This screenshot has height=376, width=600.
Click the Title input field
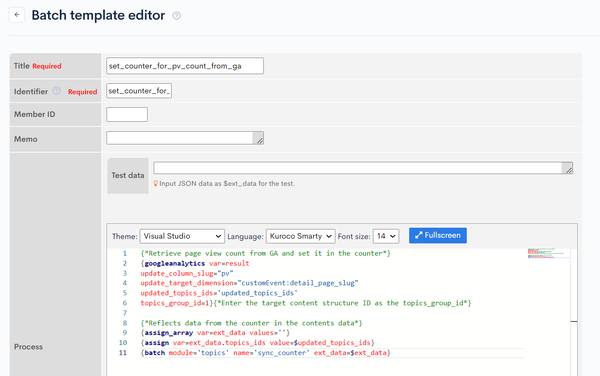pyautogui.click(x=185, y=66)
